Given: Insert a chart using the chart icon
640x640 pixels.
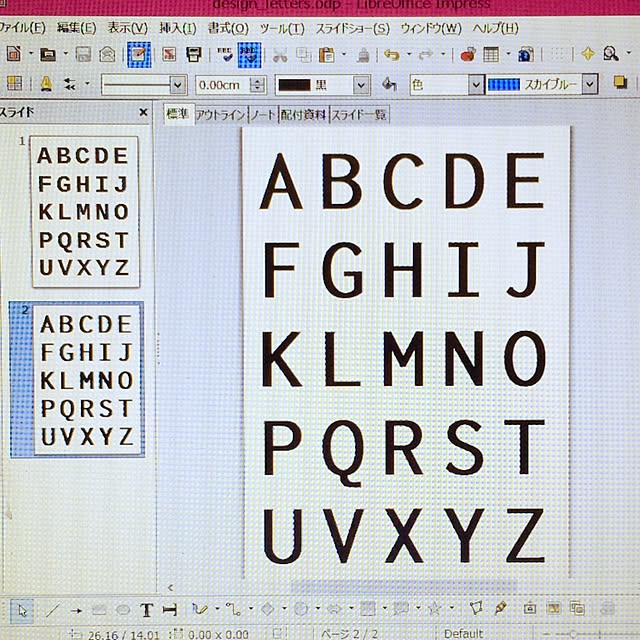Looking at the screenshot, I should (468, 54).
